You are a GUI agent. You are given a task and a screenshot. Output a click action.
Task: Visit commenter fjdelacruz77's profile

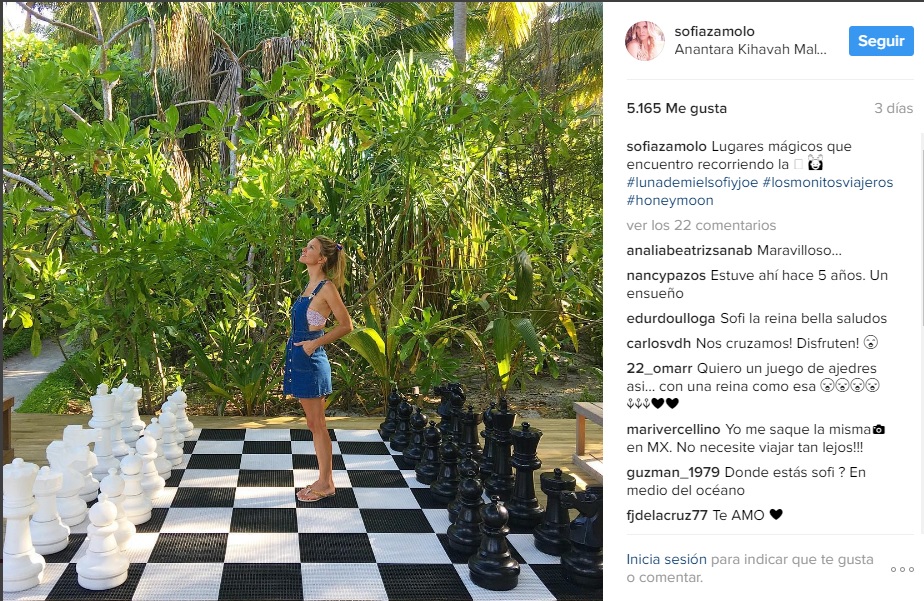pyautogui.click(x=666, y=516)
